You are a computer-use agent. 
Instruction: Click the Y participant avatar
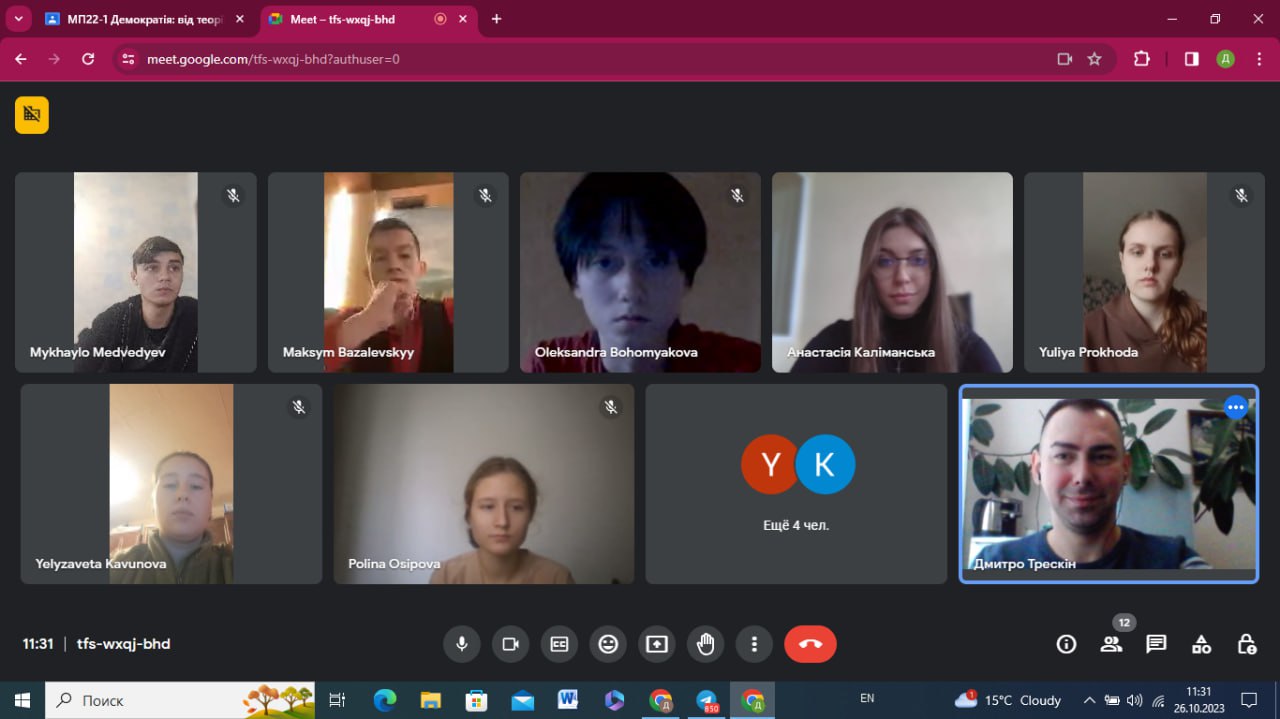point(770,464)
